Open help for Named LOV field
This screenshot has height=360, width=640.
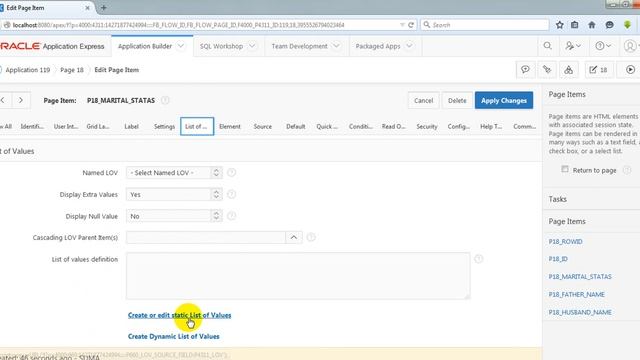[231, 173]
